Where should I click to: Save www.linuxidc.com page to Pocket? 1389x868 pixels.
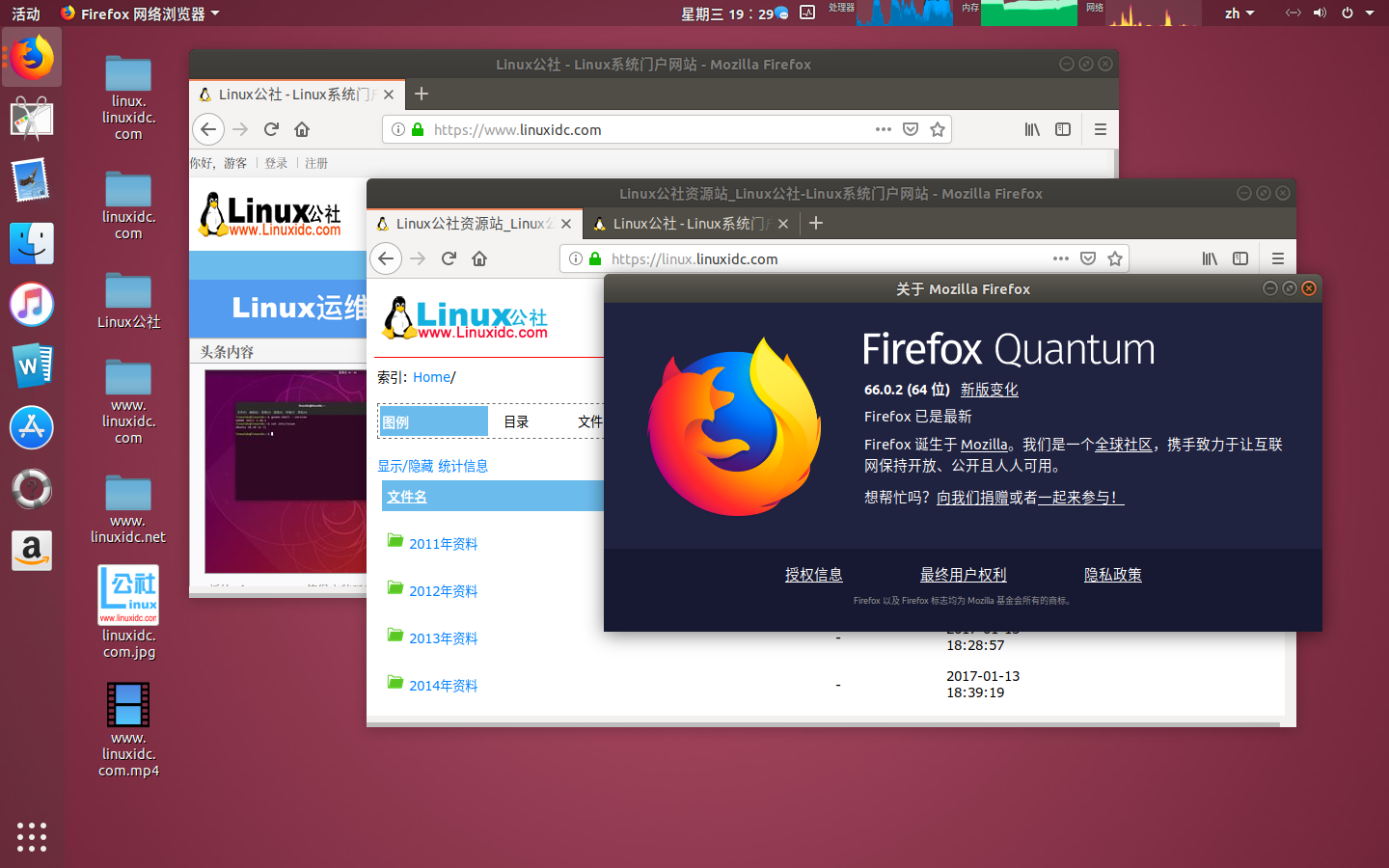pyautogui.click(x=911, y=129)
